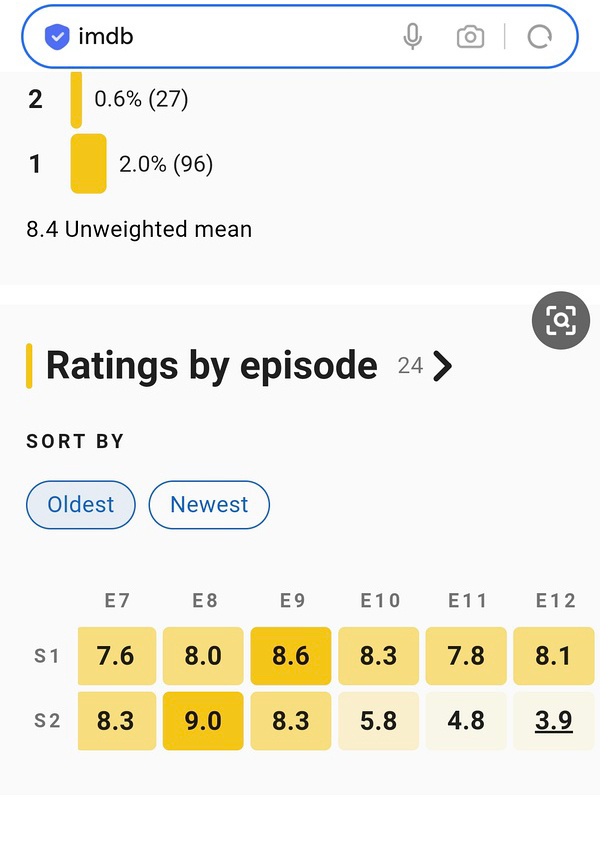Reload the page with refresh icon

click(x=539, y=37)
